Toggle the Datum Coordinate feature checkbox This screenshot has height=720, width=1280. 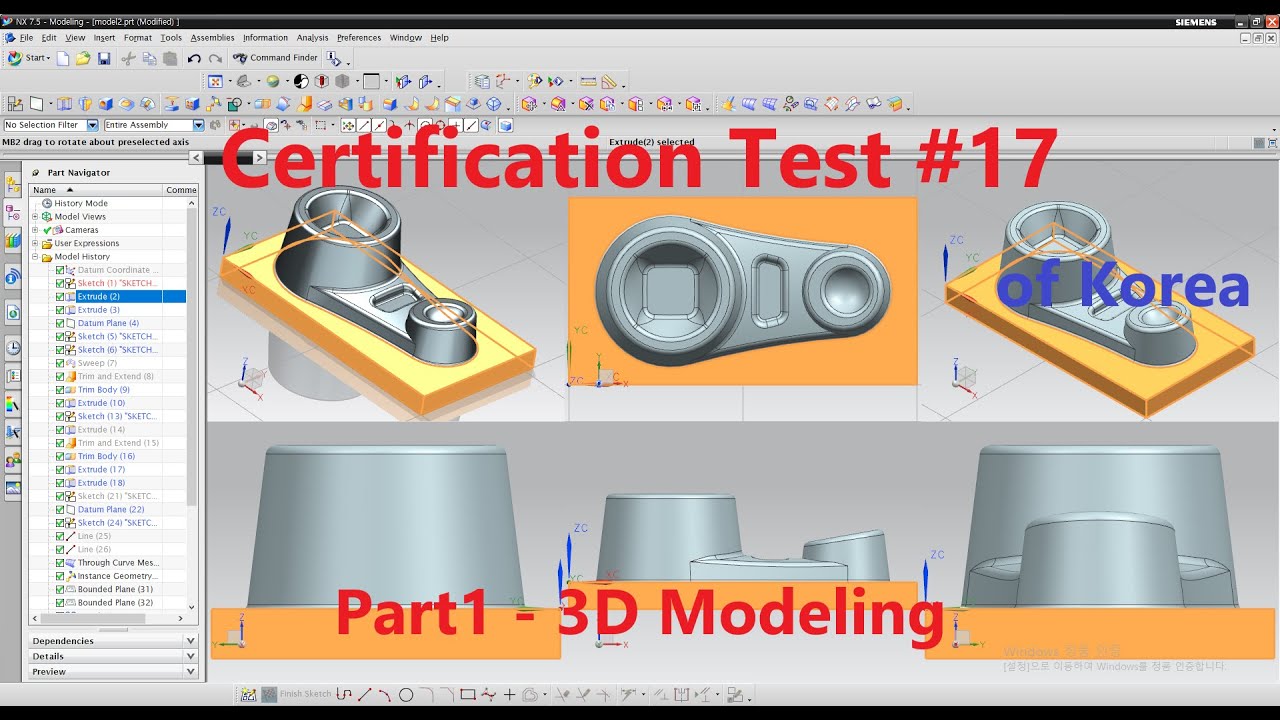click(60, 270)
